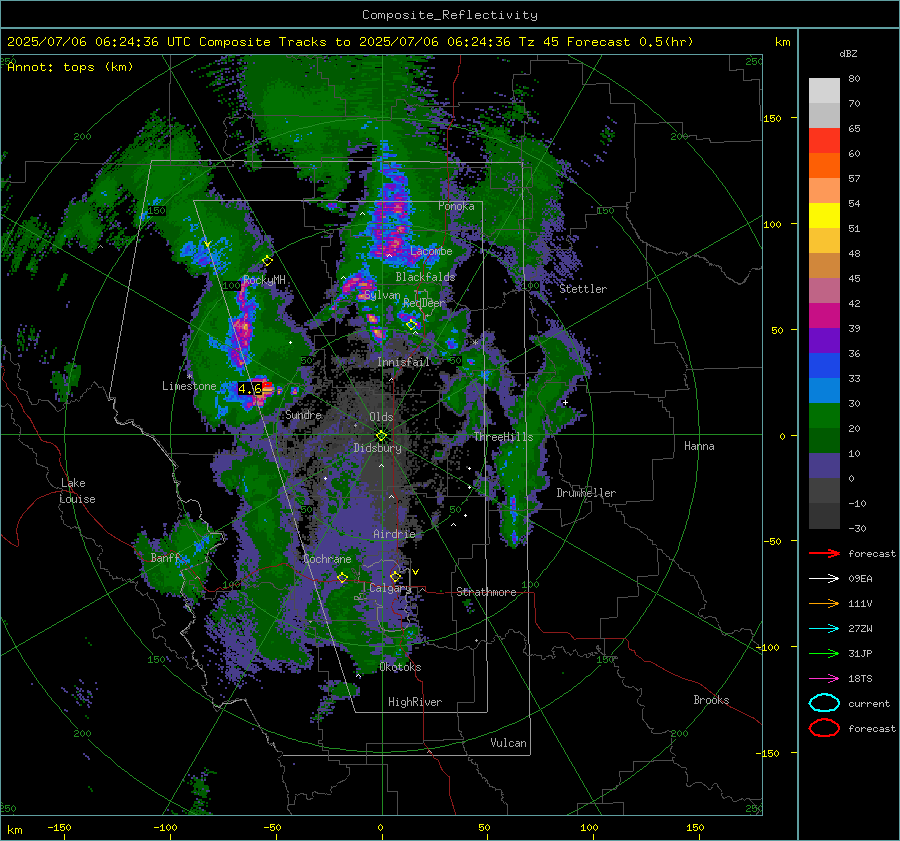Click the Lacombe city label
The image size is (900, 841).
click(431, 251)
